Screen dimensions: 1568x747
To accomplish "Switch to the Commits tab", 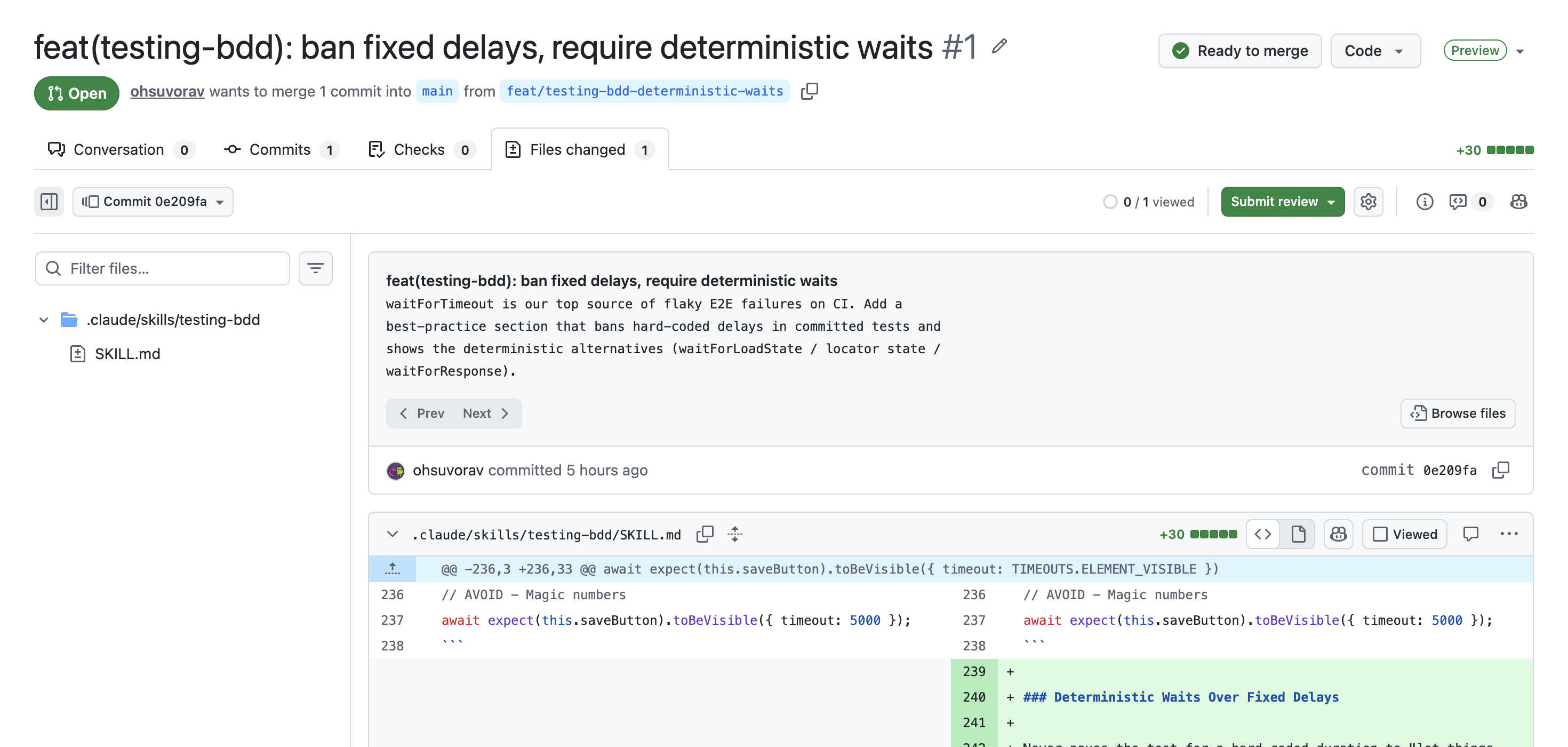I will point(281,150).
